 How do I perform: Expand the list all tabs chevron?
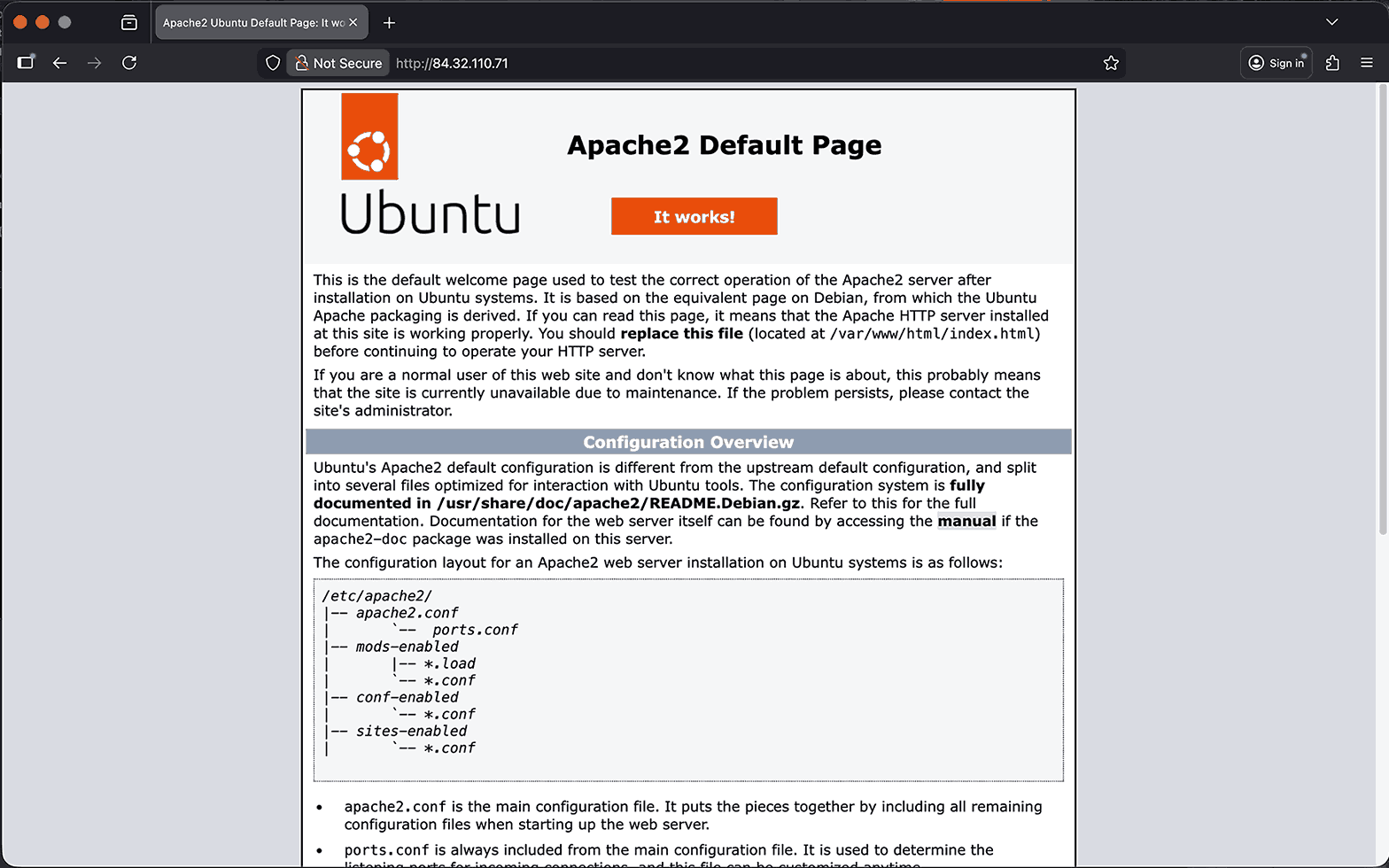coord(1331,22)
